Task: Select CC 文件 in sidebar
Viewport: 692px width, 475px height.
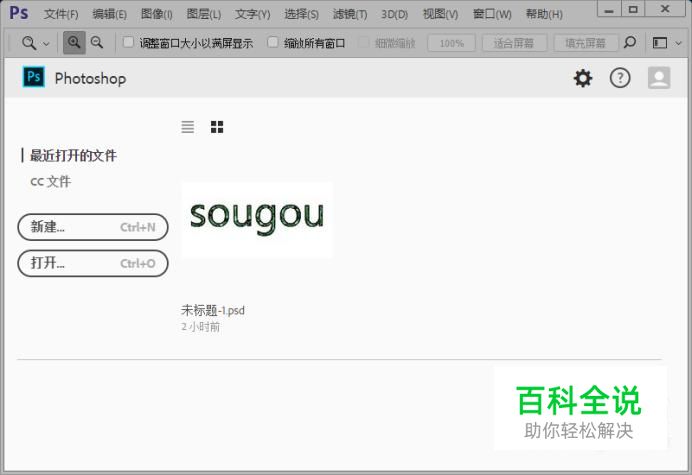Action: coord(51,181)
